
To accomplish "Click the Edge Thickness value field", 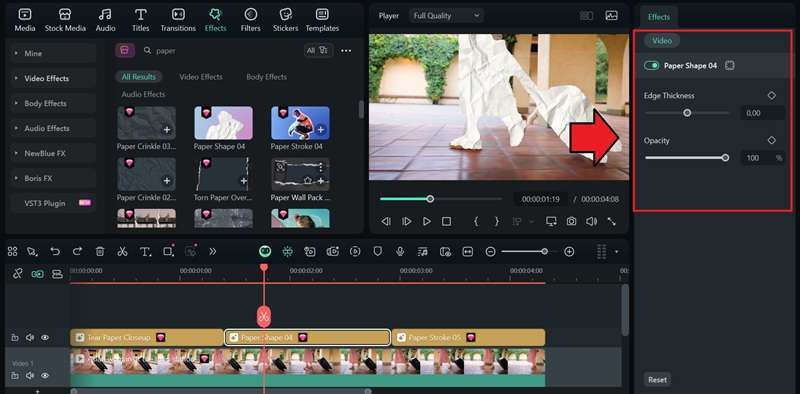I will (x=762, y=113).
